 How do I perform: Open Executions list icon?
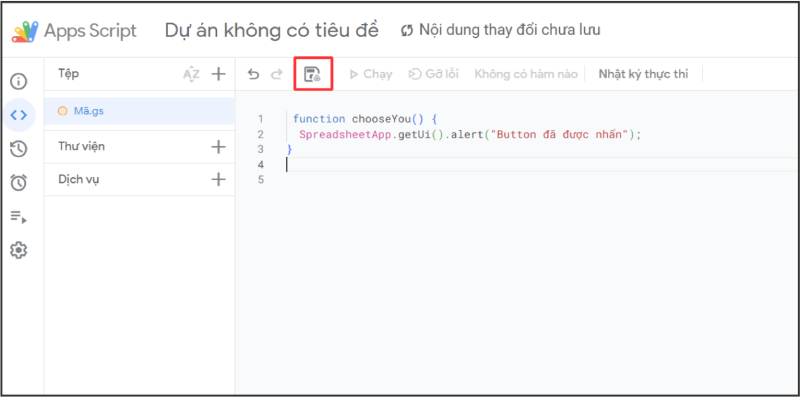pos(19,217)
